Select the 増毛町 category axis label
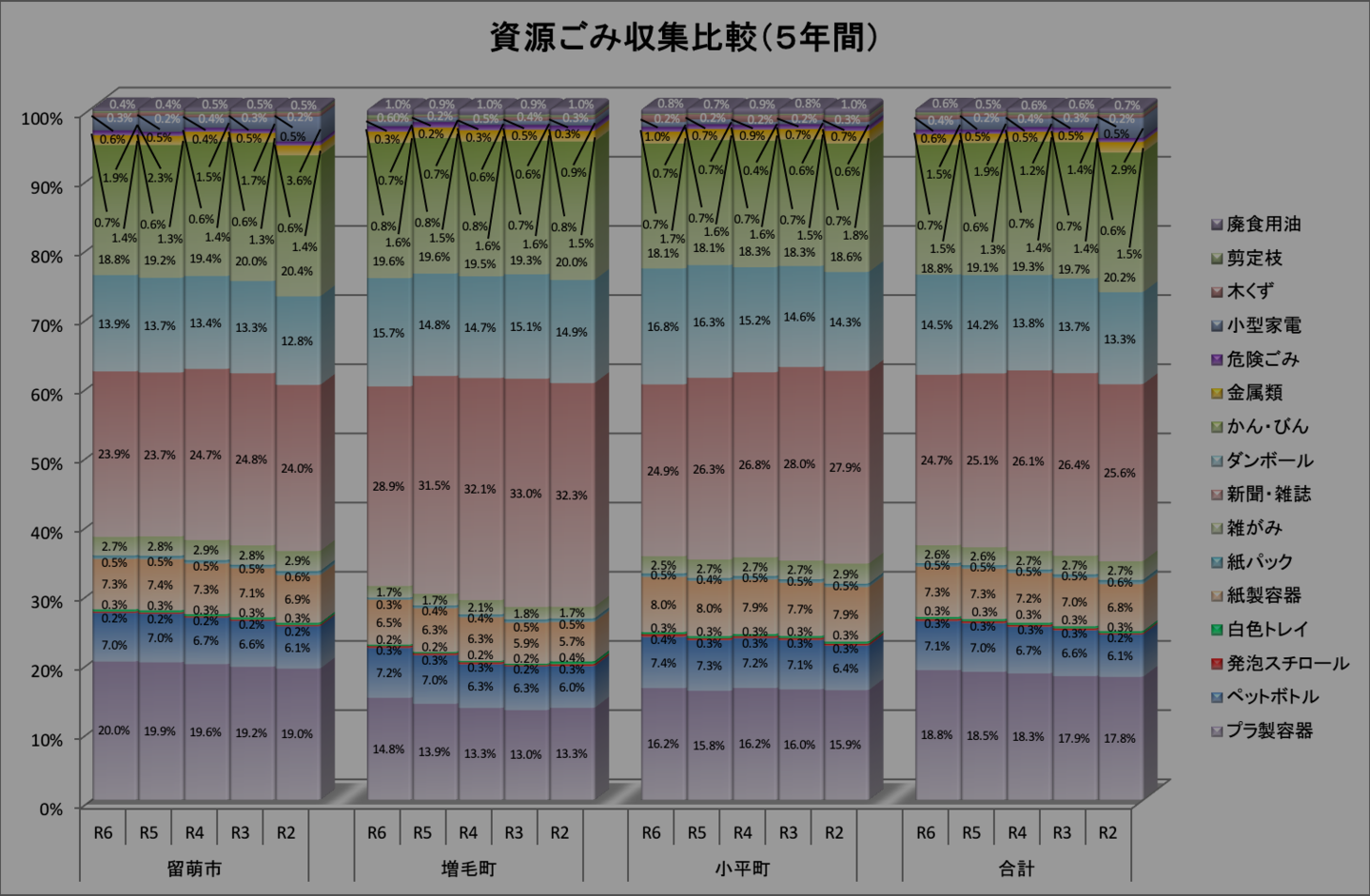This screenshot has height=896, width=1370. [x=468, y=868]
